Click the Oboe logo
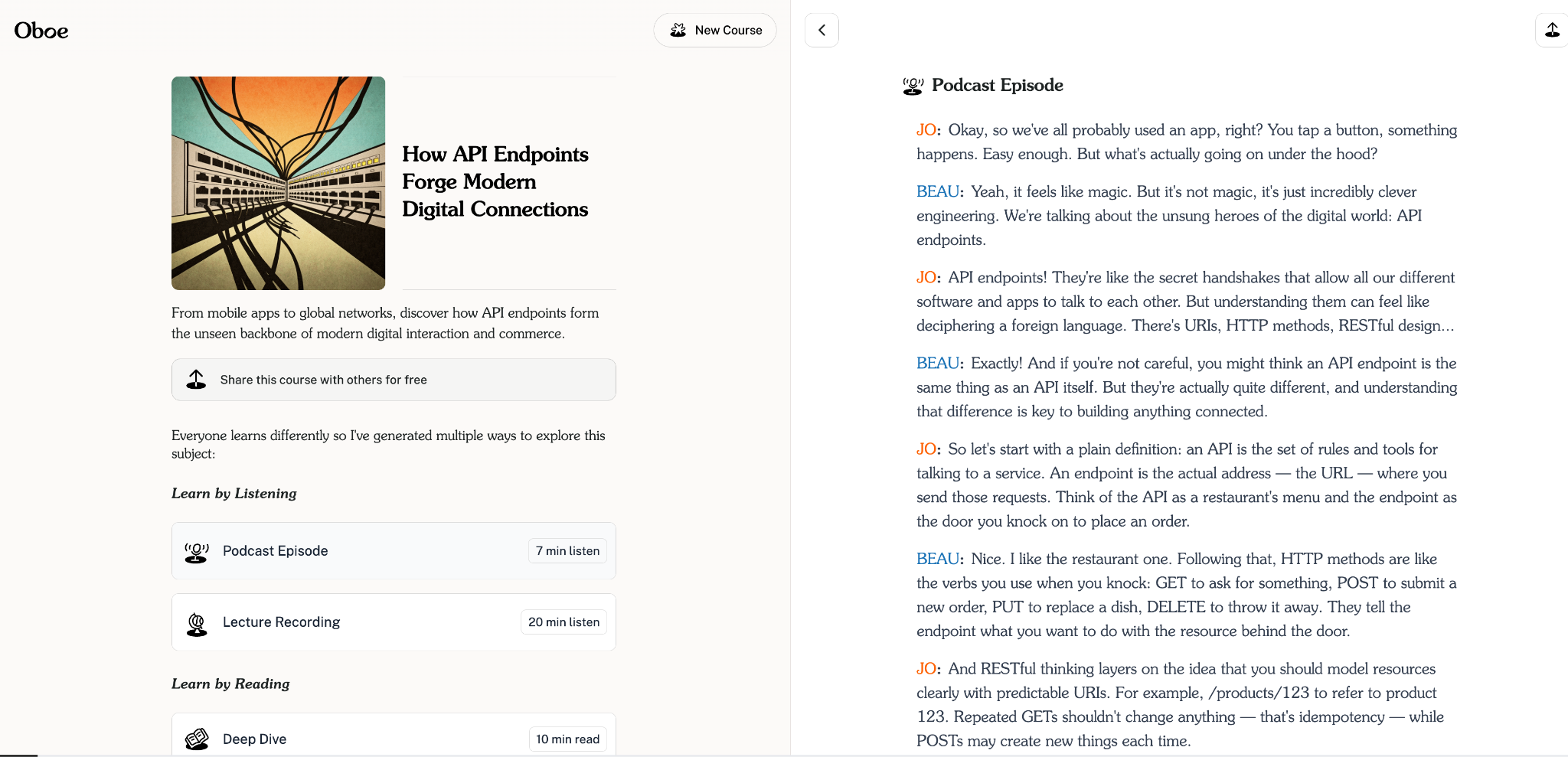 pos(41,31)
